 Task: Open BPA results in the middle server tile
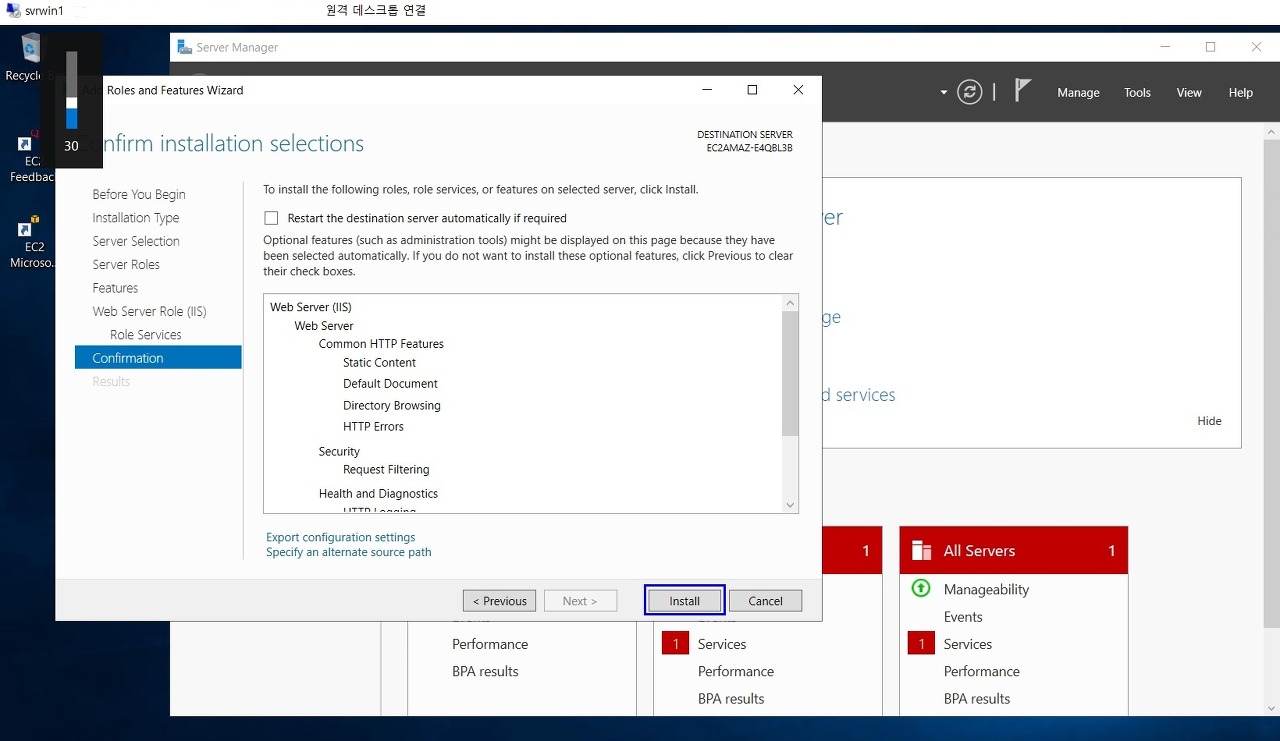click(x=731, y=699)
